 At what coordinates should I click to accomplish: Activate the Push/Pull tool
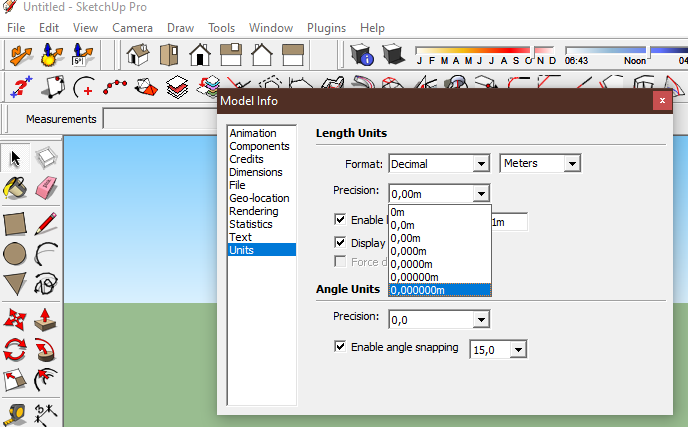(46, 319)
